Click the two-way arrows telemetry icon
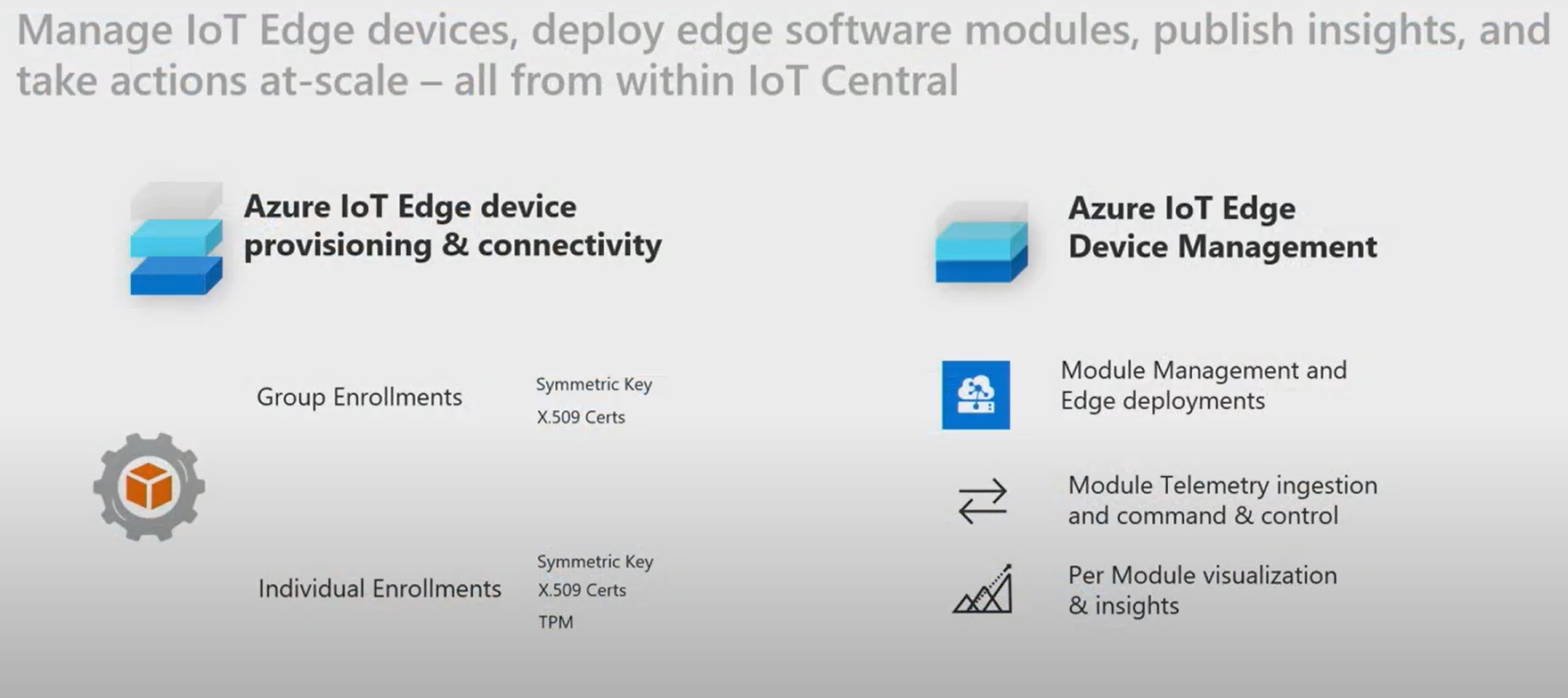The height and width of the screenshot is (698, 1568). click(983, 500)
